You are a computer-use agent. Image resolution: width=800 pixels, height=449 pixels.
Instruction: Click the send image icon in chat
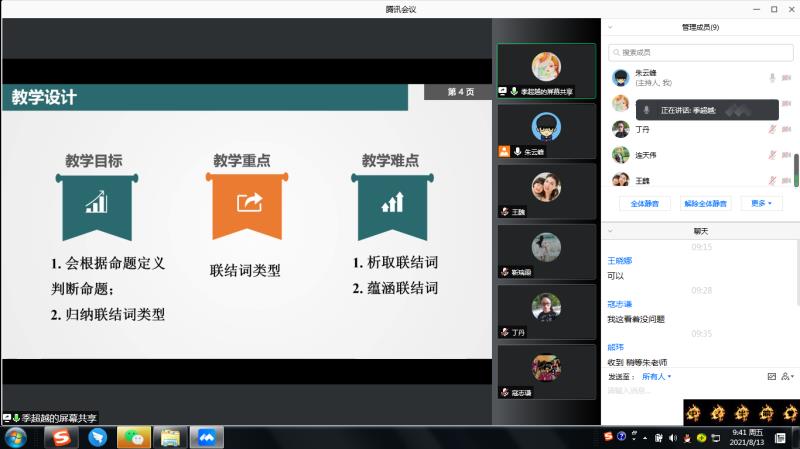(x=771, y=377)
